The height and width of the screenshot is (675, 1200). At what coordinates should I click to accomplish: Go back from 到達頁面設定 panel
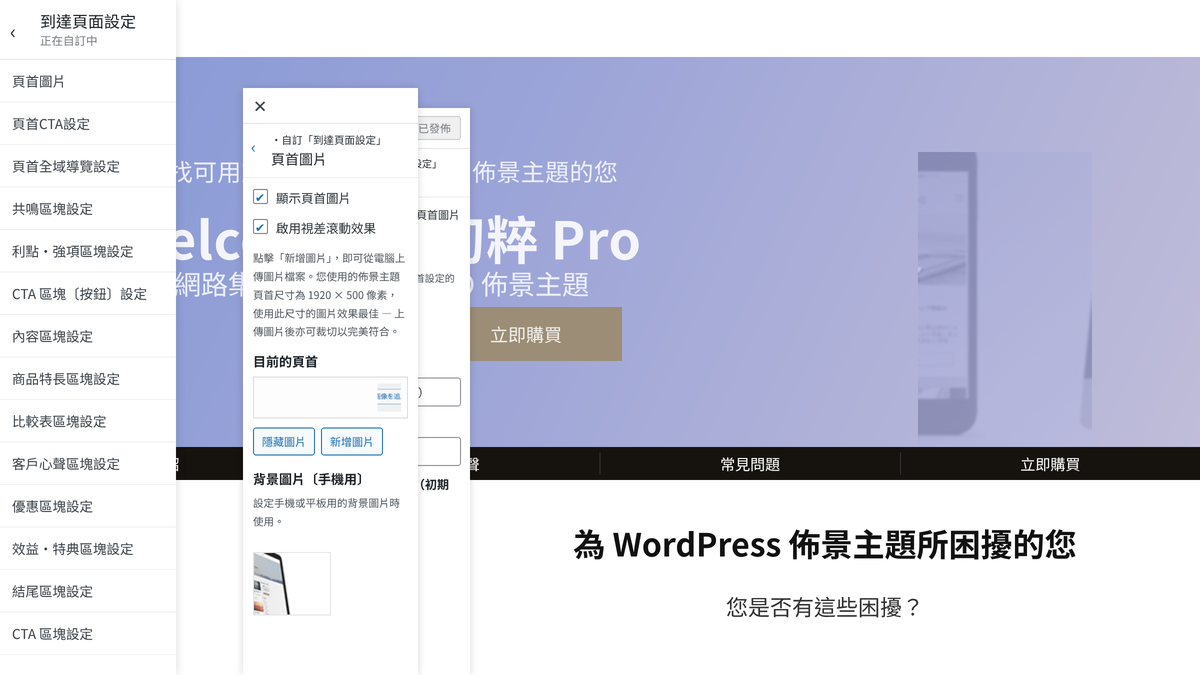[13, 33]
